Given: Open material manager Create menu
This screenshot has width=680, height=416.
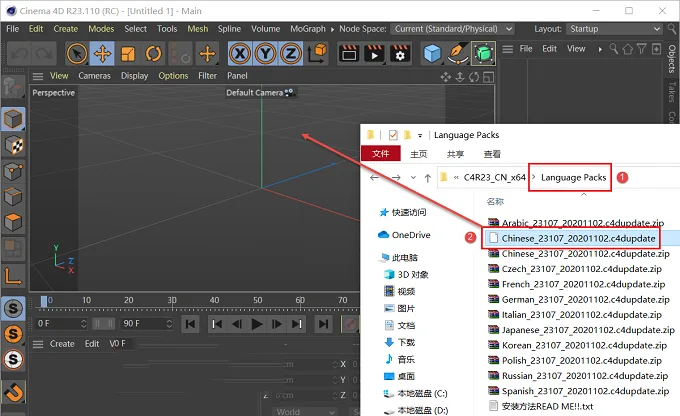Looking at the screenshot, I should pos(62,344).
